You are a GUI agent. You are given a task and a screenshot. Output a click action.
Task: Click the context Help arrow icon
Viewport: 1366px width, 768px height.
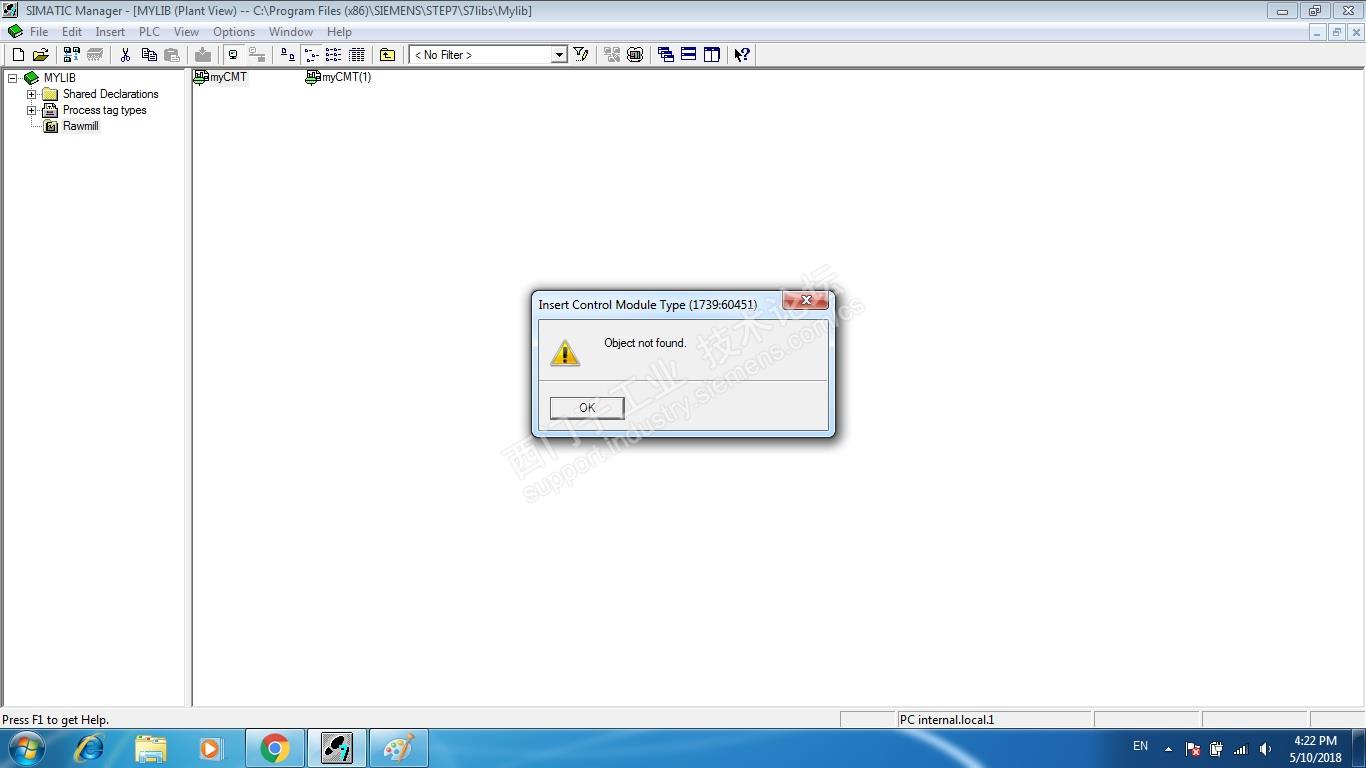click(x=742, y=55)
